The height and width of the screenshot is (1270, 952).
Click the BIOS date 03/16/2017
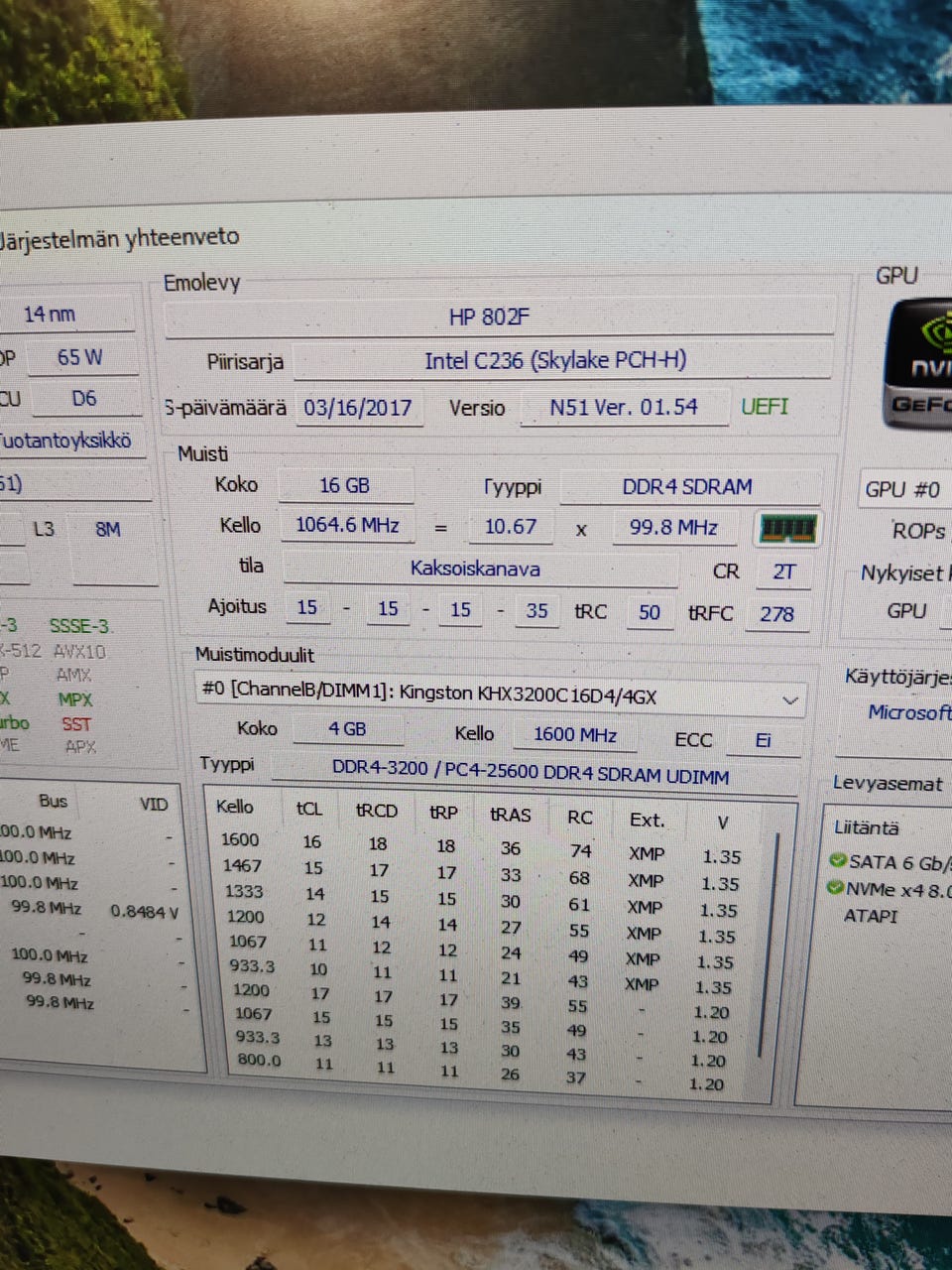[358, 407]
